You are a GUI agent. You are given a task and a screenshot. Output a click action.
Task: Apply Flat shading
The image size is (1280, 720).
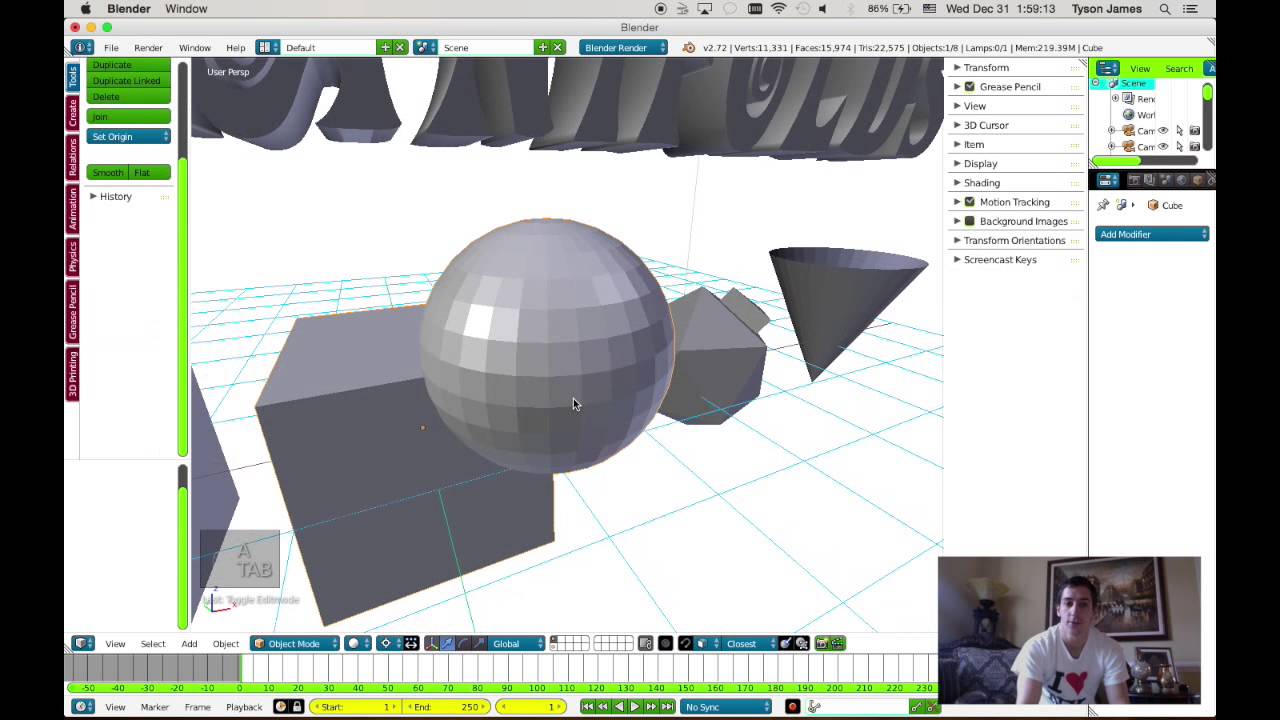(150, 173)
